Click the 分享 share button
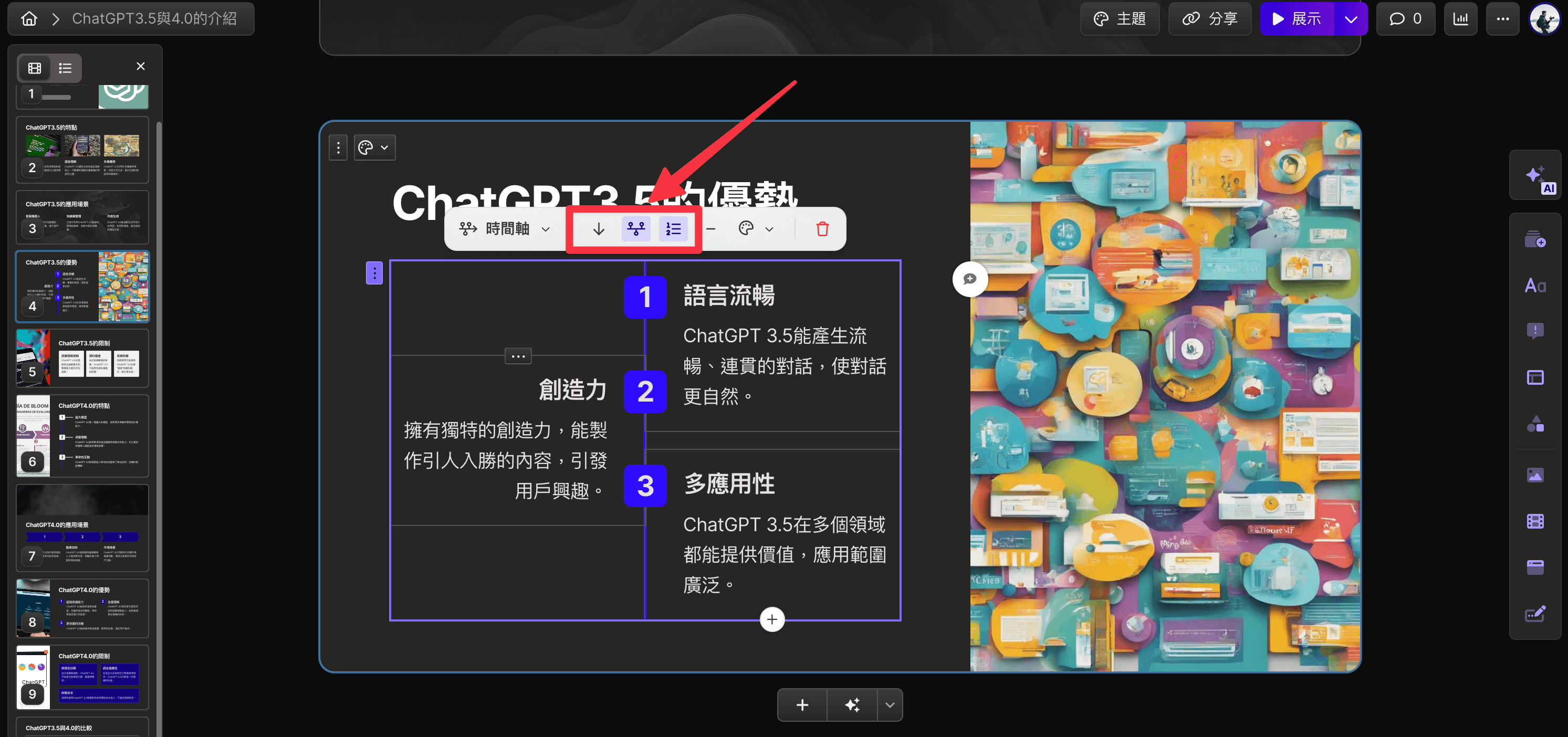This screenshot has height=737, width=1568. (1210, 18)
